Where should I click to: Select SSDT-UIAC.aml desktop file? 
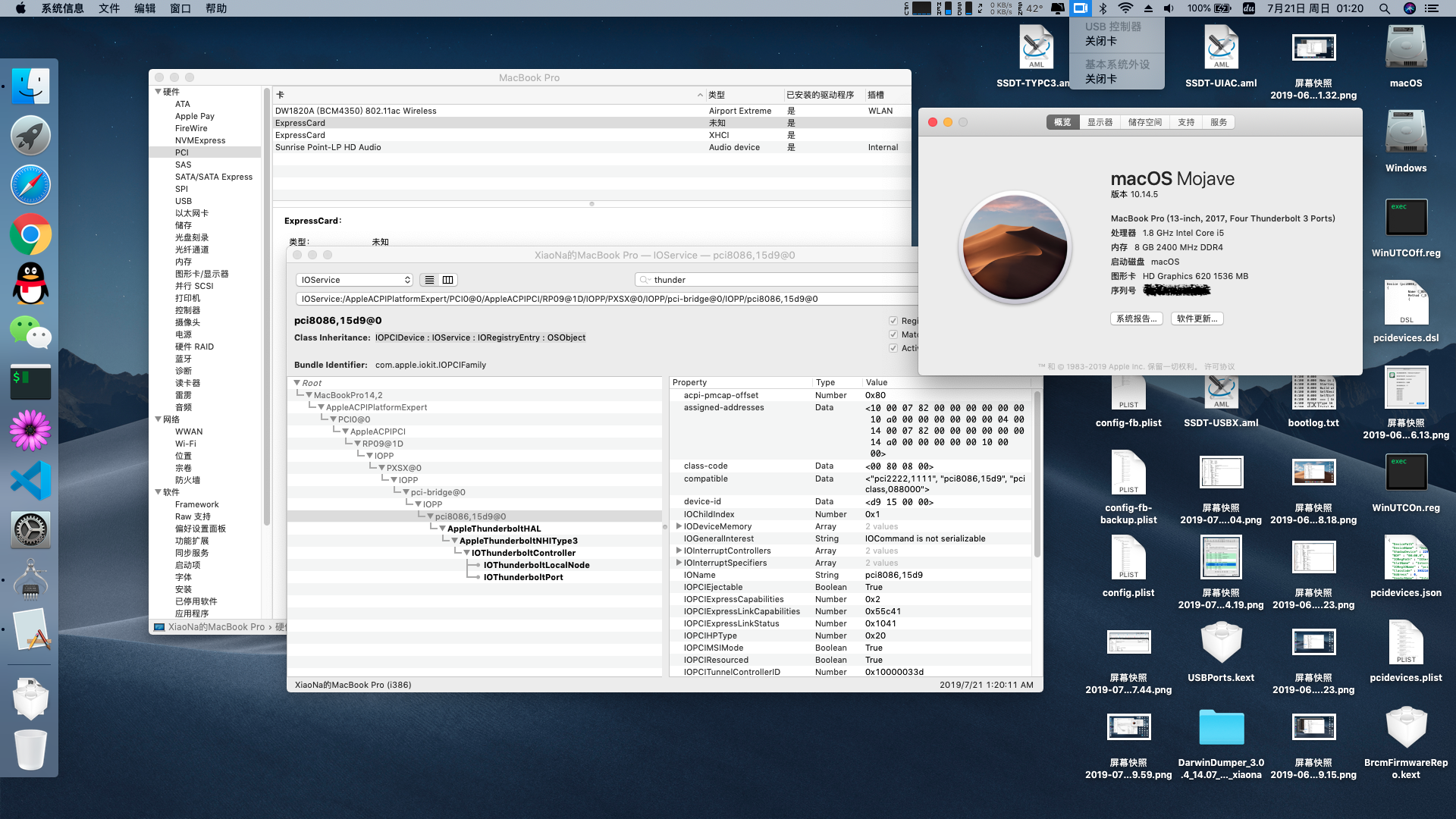[x=1221, y=57]
